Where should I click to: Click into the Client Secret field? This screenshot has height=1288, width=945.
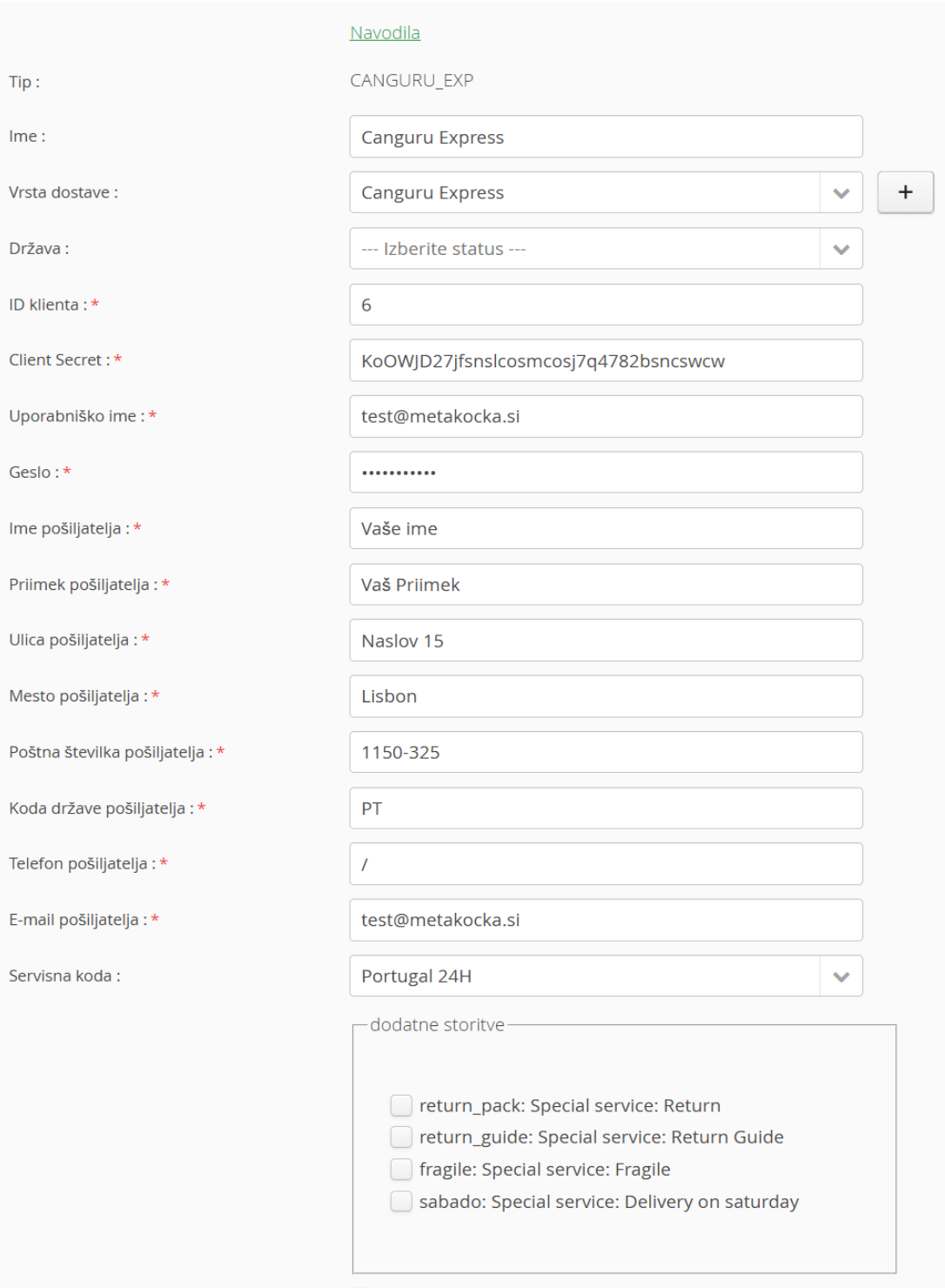click(x=606, y=361)
